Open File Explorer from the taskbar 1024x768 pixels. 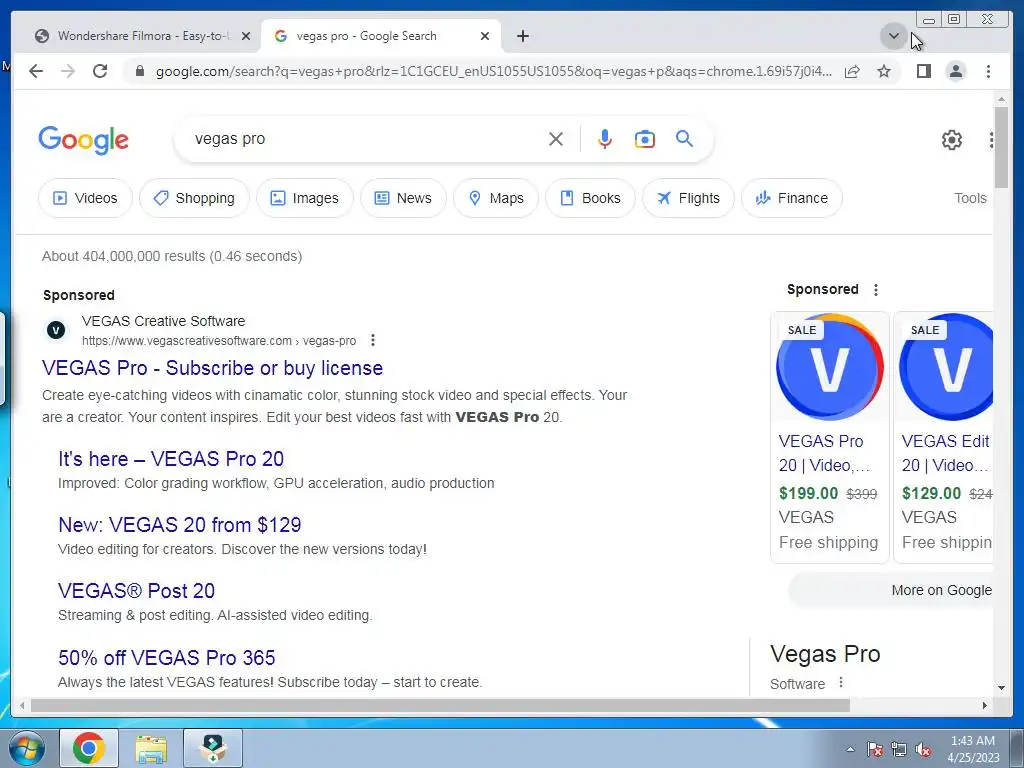[151, 748]
